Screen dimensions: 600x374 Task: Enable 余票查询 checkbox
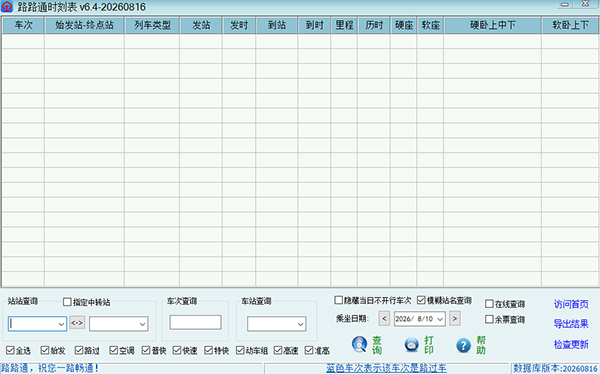tap(489, 319)
